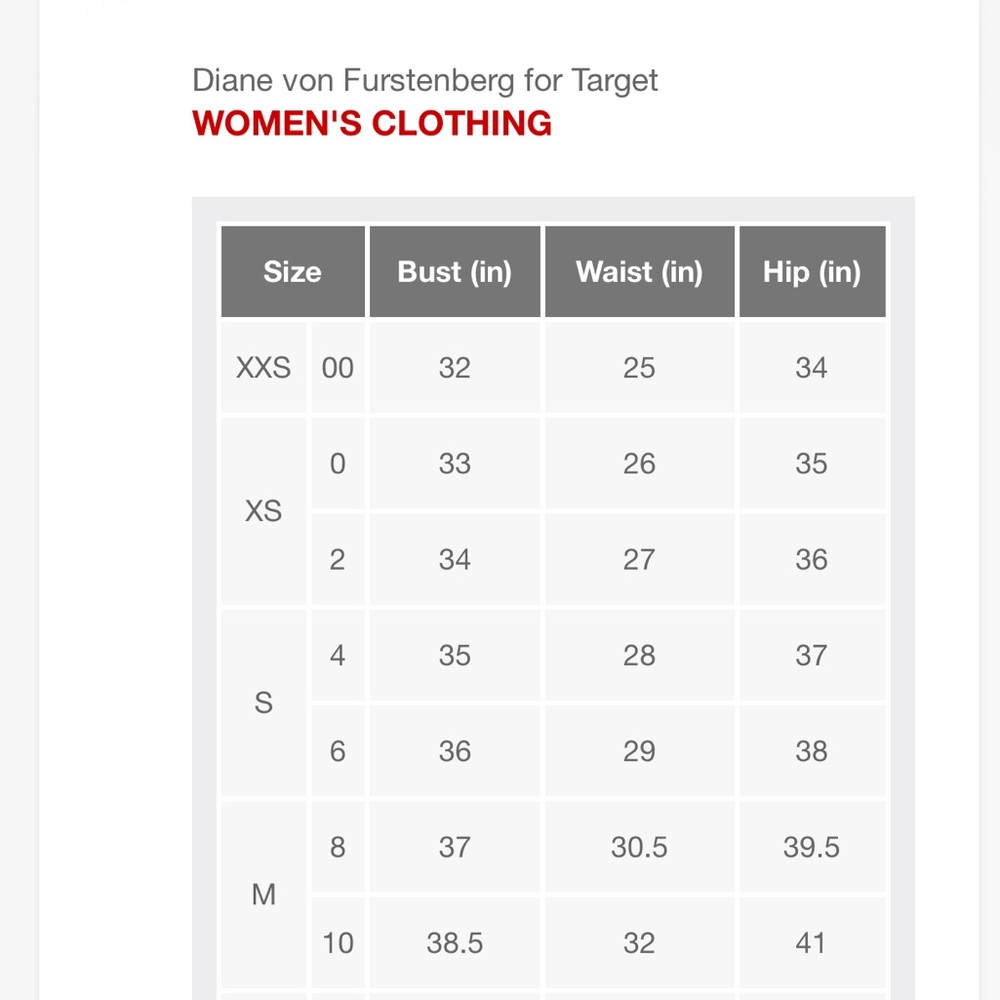Click the numeric size 8 cell
Screen dimensions: 1000x1000
tap(338, 847)
